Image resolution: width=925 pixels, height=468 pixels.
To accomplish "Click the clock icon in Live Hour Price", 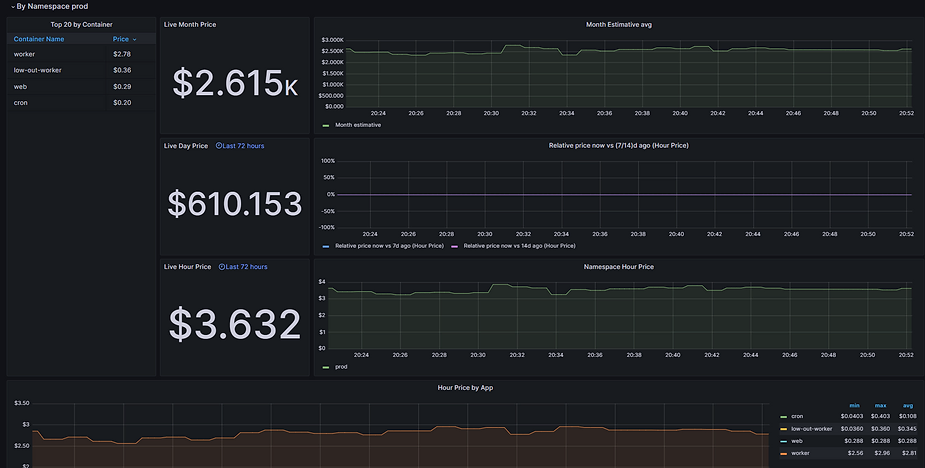I will coord(222,267).
